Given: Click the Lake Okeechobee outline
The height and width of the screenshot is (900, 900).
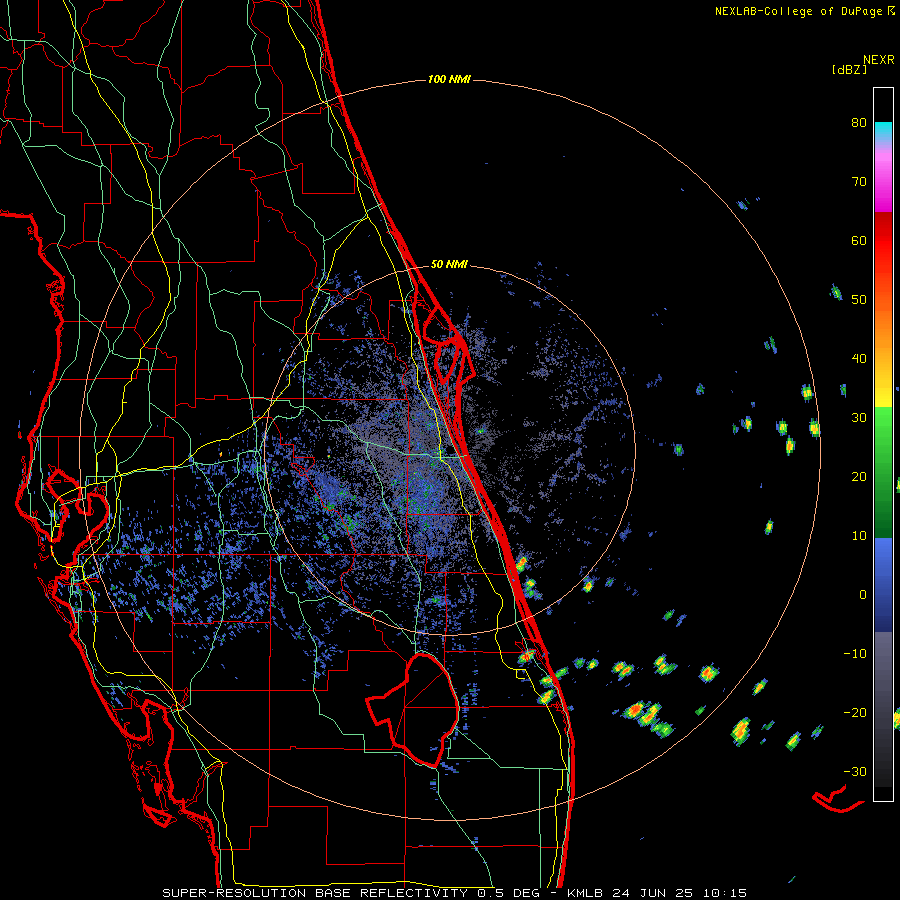Looking at the screenshot, I should pos(413,710).
